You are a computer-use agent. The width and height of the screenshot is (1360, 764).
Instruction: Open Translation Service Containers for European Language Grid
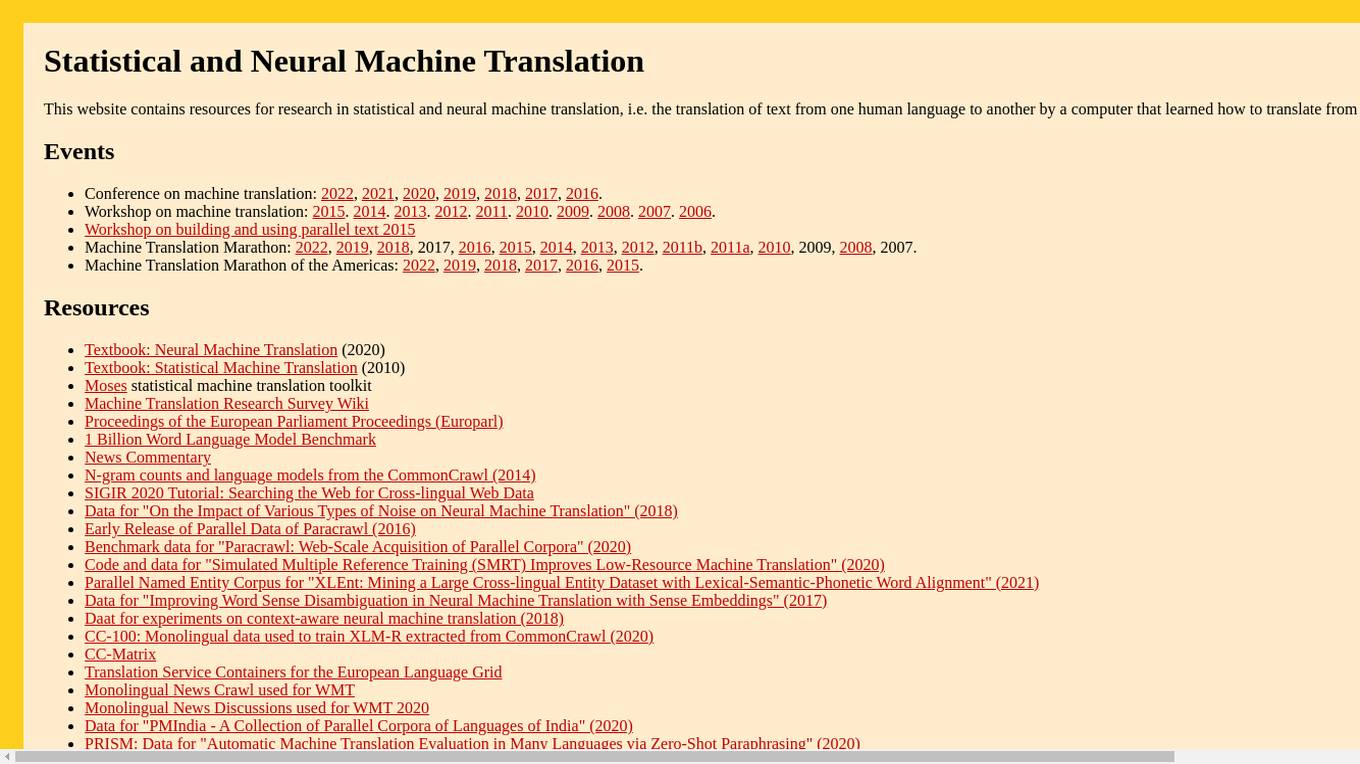click(293, 674)
